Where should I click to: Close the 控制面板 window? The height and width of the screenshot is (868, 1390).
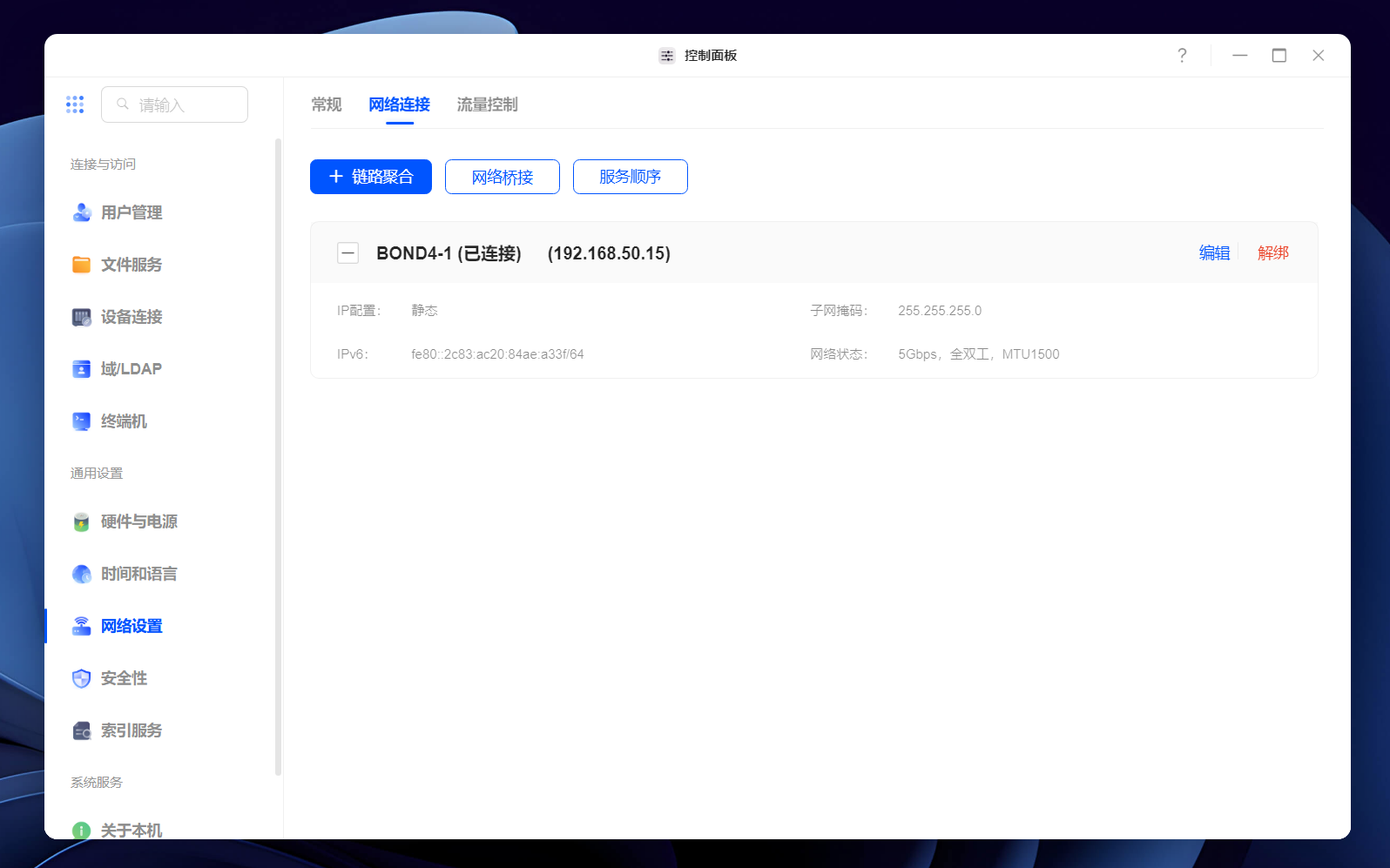click(x=1319, y=56)
